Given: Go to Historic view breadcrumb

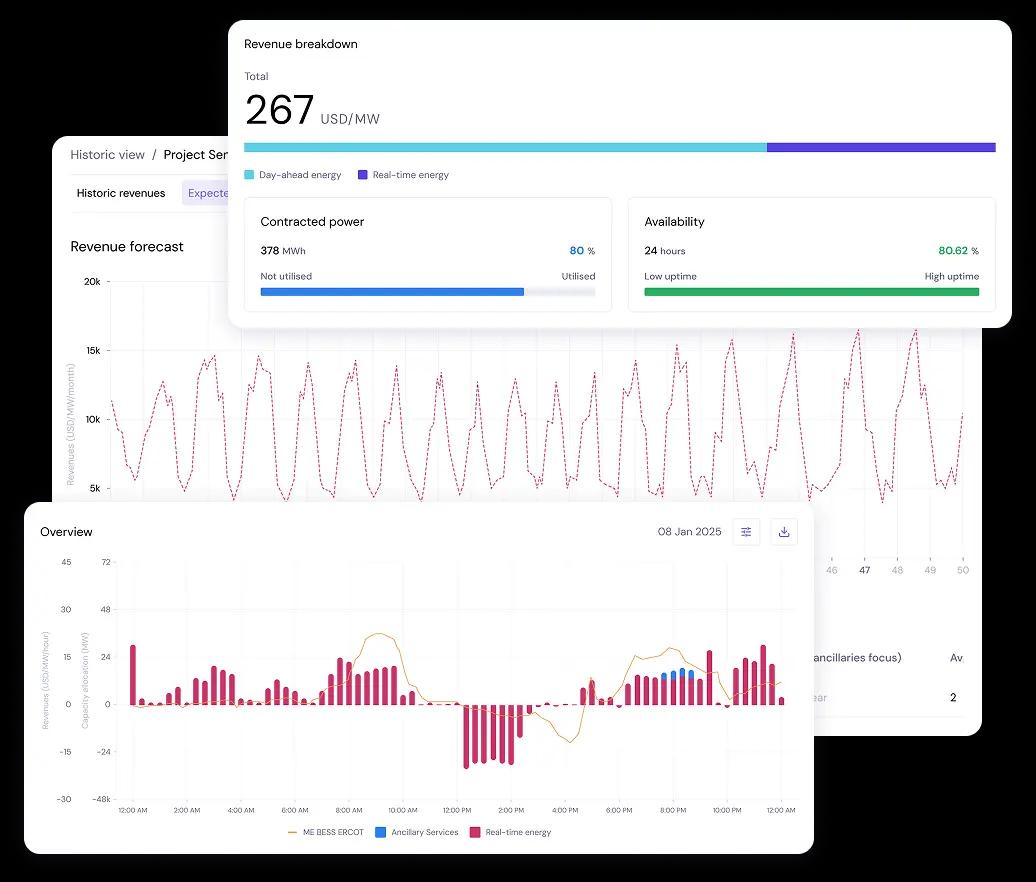Looking at the screenshot, I should pyautogui.click(x=107, y=155).
